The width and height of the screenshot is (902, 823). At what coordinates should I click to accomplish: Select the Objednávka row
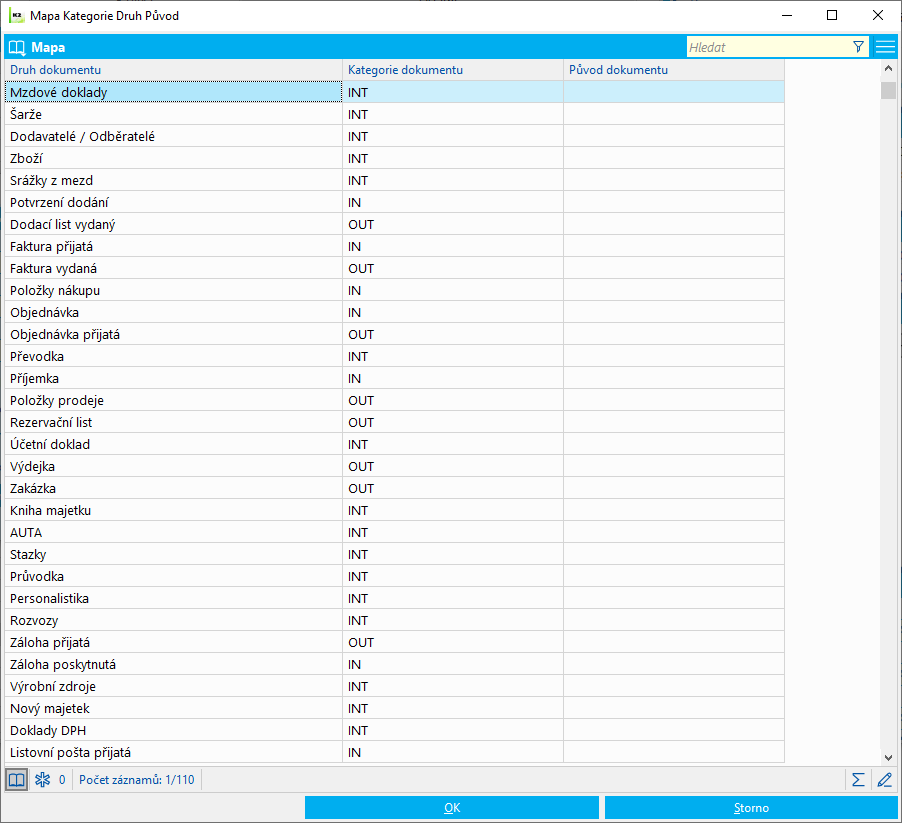click(395, 312)
